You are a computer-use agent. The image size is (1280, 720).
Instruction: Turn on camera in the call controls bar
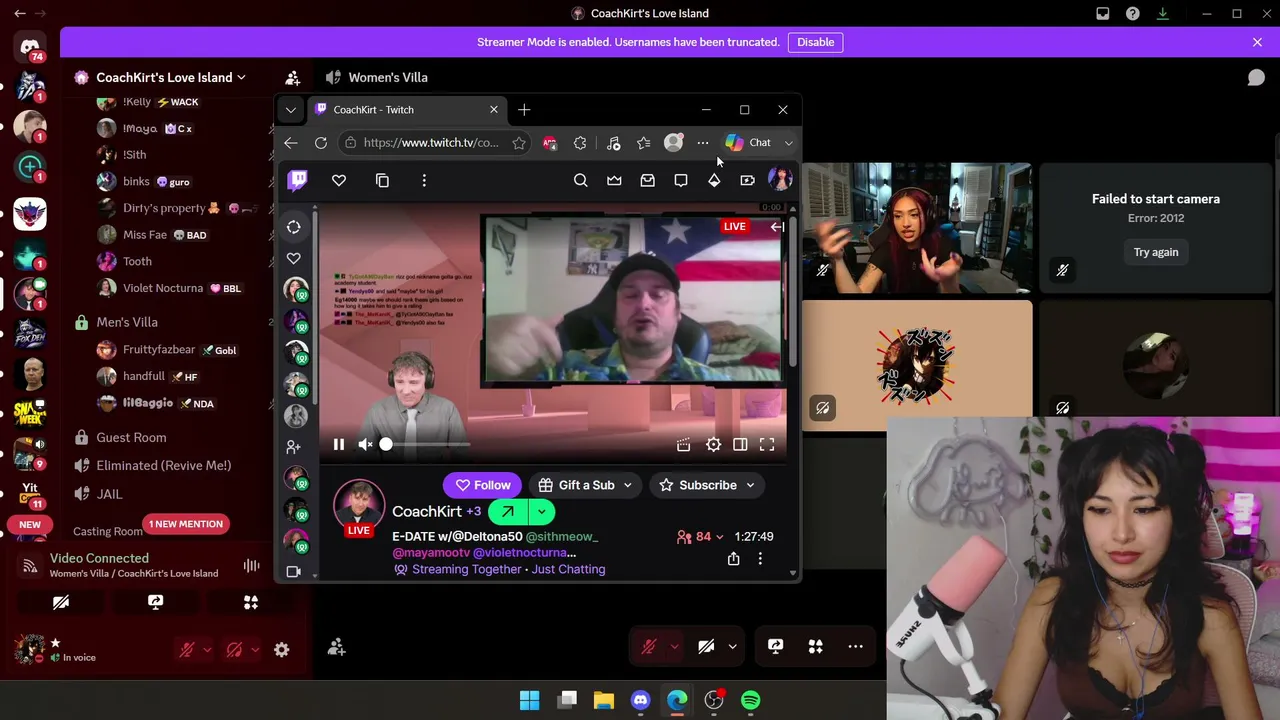point(706,647)
